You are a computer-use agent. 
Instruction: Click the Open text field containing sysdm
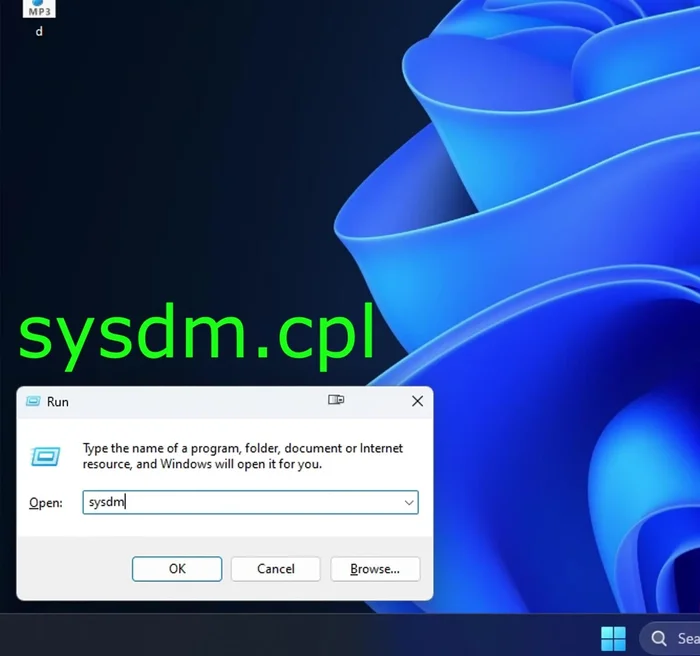(x=240, y=503)
